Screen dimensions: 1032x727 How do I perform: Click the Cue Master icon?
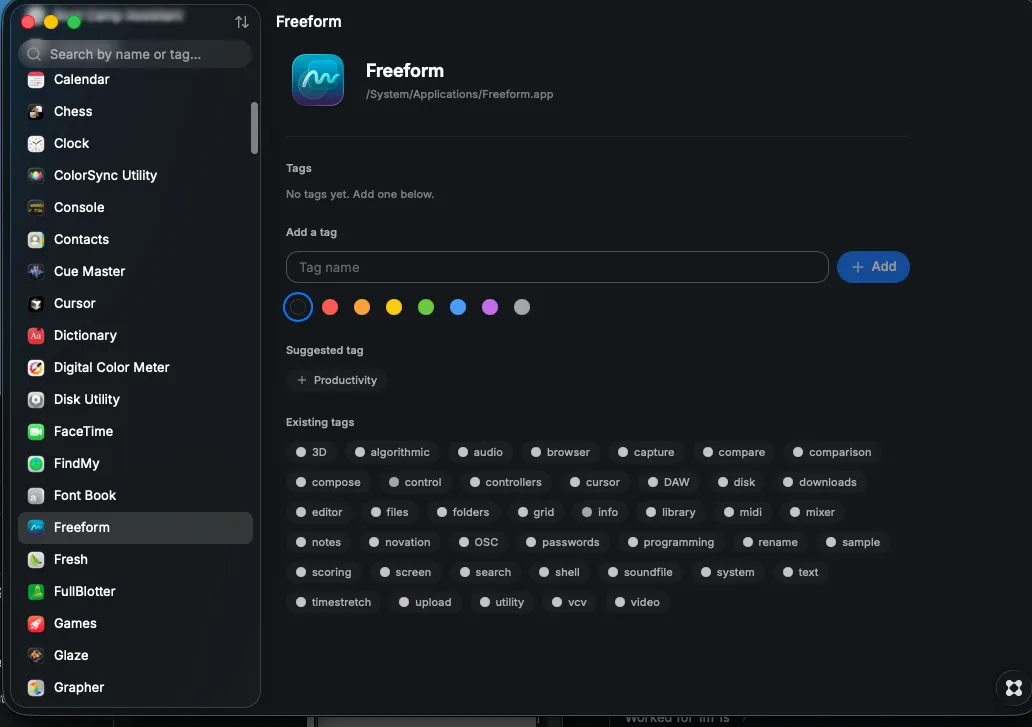36,272
